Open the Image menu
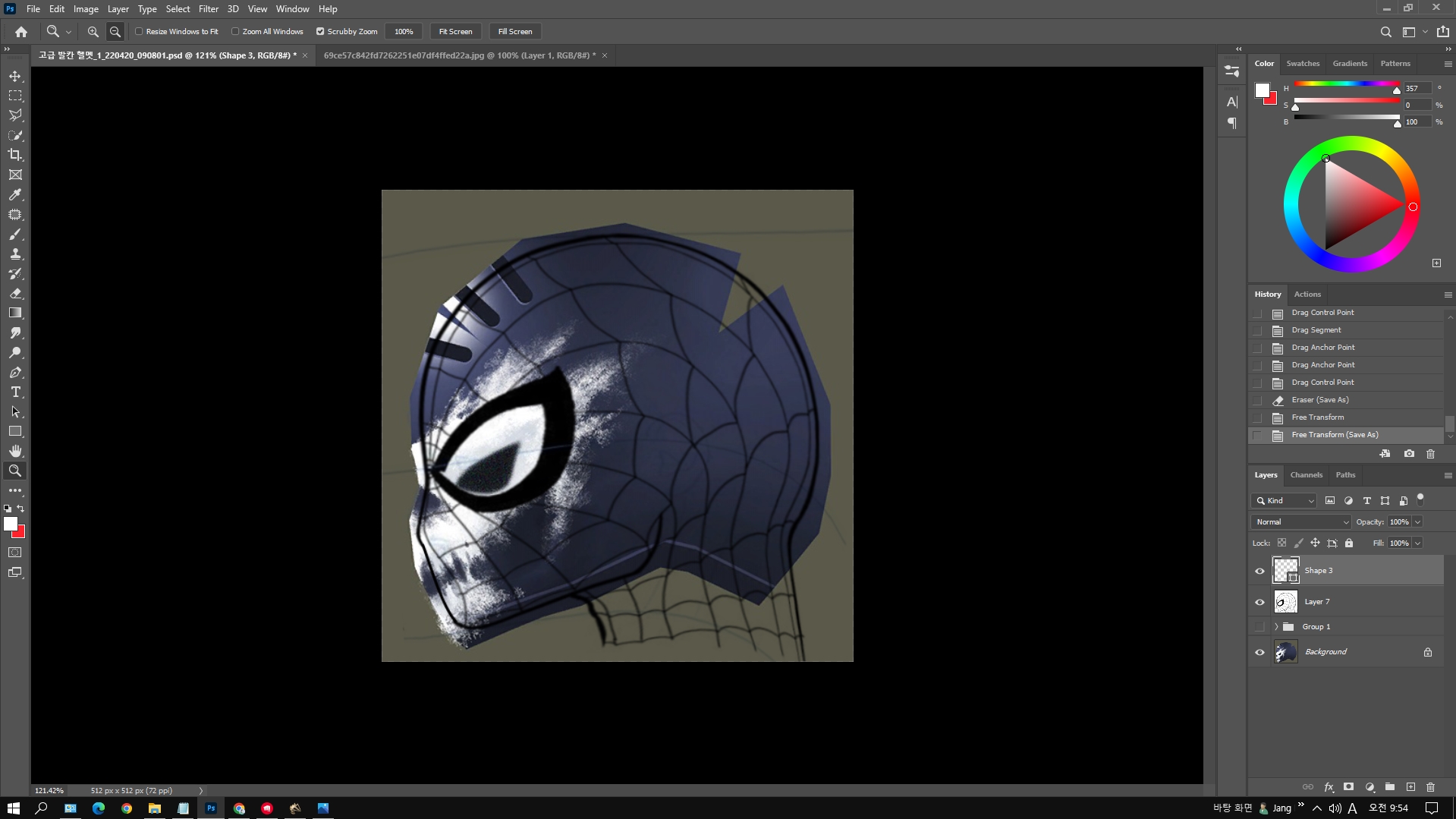This screenshot has height=819, width=1456. pyautogui.click(x=86, y=9)
